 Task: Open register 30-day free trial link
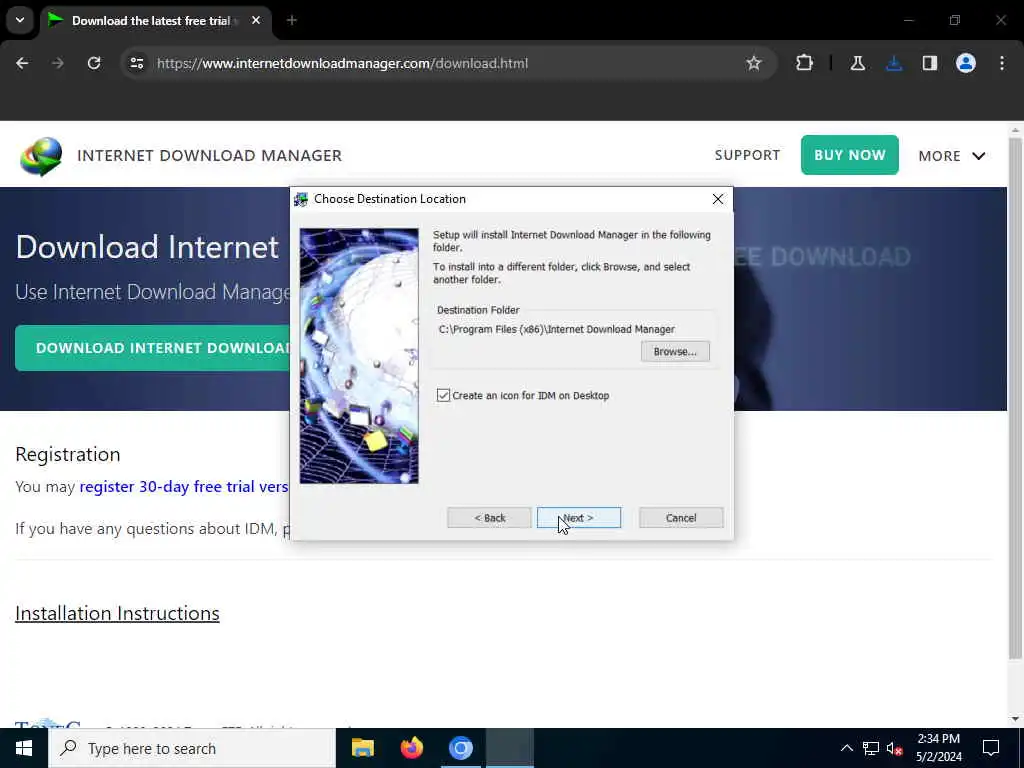[184, 487]
